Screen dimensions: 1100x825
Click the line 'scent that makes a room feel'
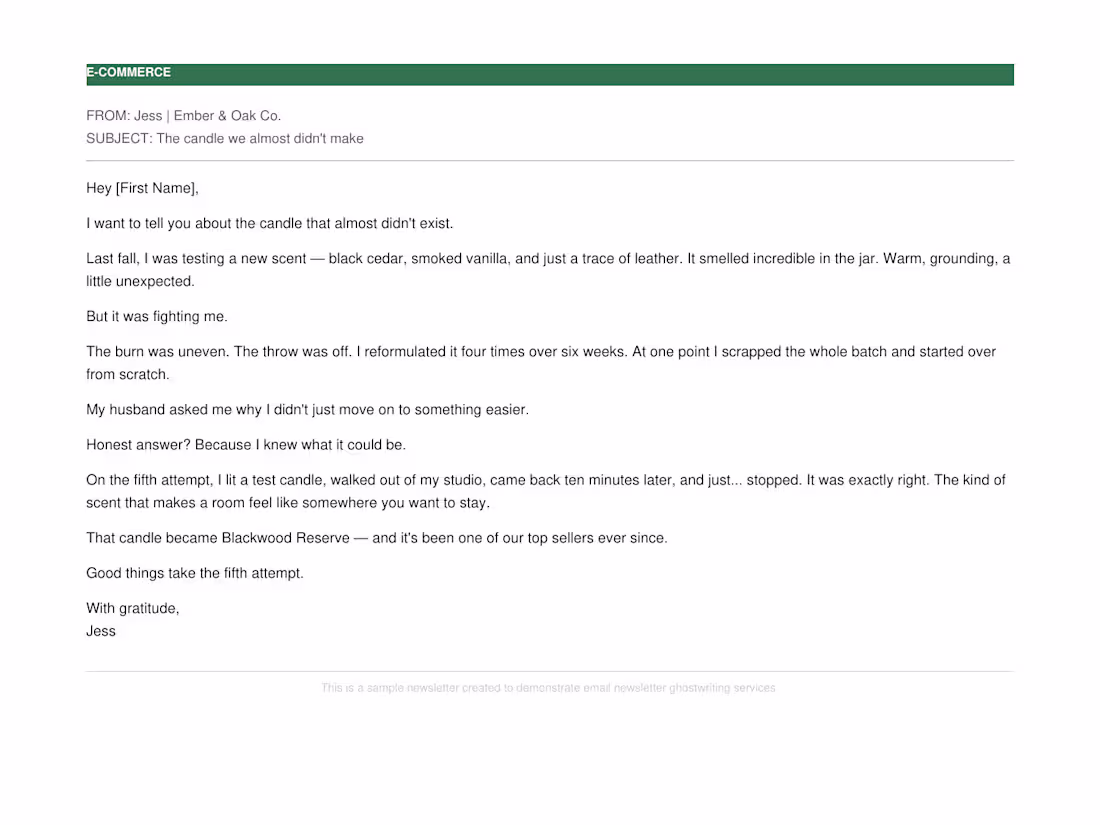click(288, 503)
